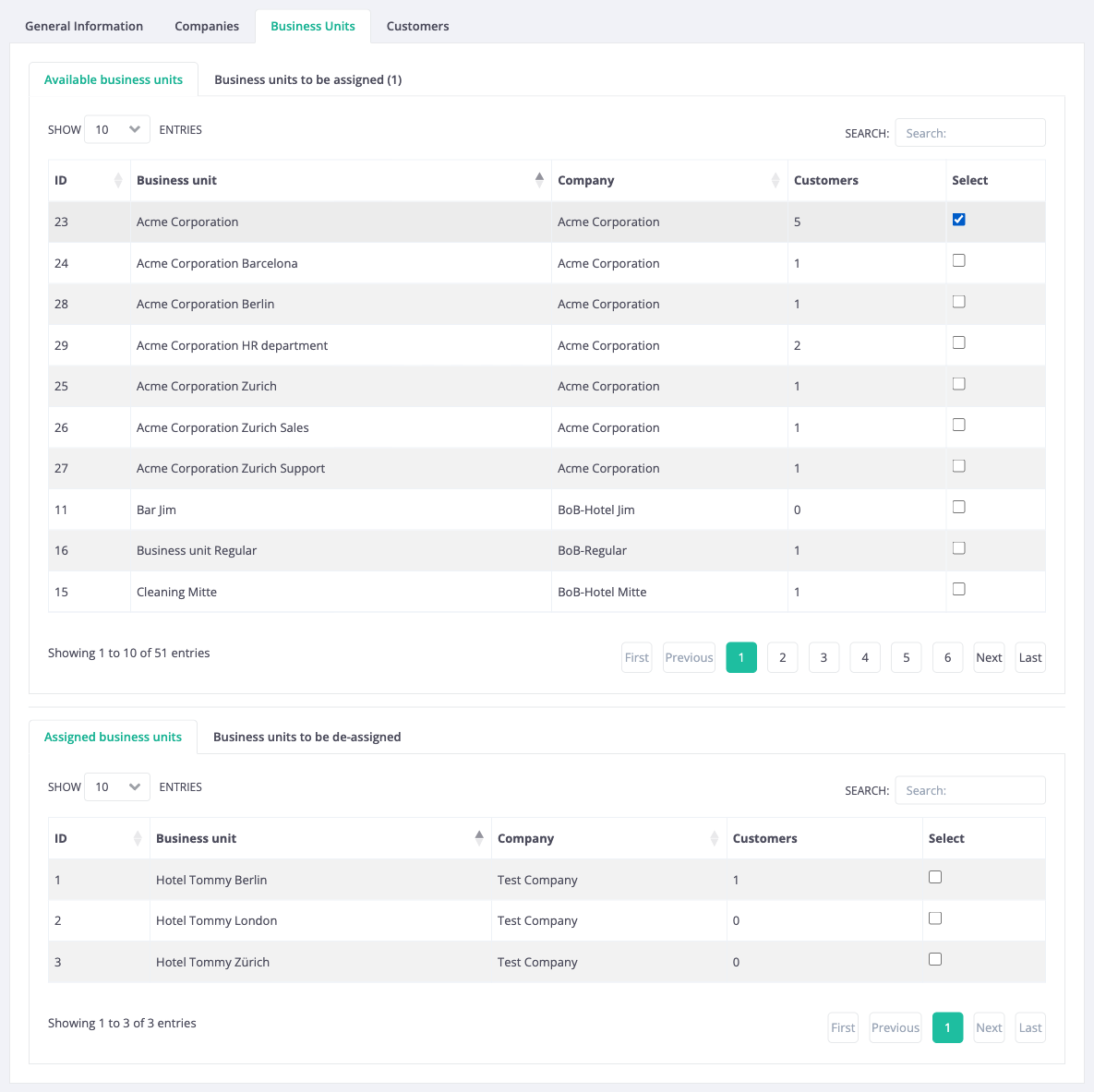The image size is (1094, 1092).
Task: Click Next in assigned units pagination
Action: click(989, 1027)
